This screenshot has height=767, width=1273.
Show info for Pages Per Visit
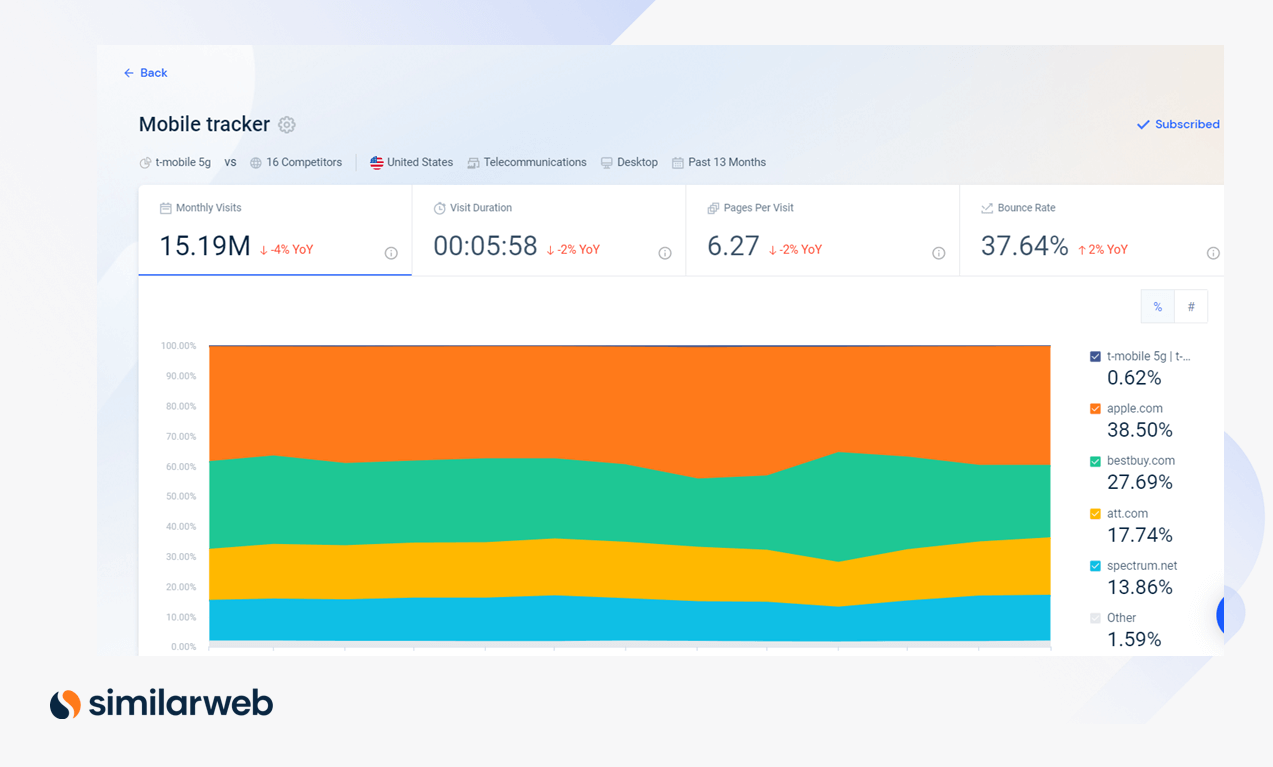[939, 253]
